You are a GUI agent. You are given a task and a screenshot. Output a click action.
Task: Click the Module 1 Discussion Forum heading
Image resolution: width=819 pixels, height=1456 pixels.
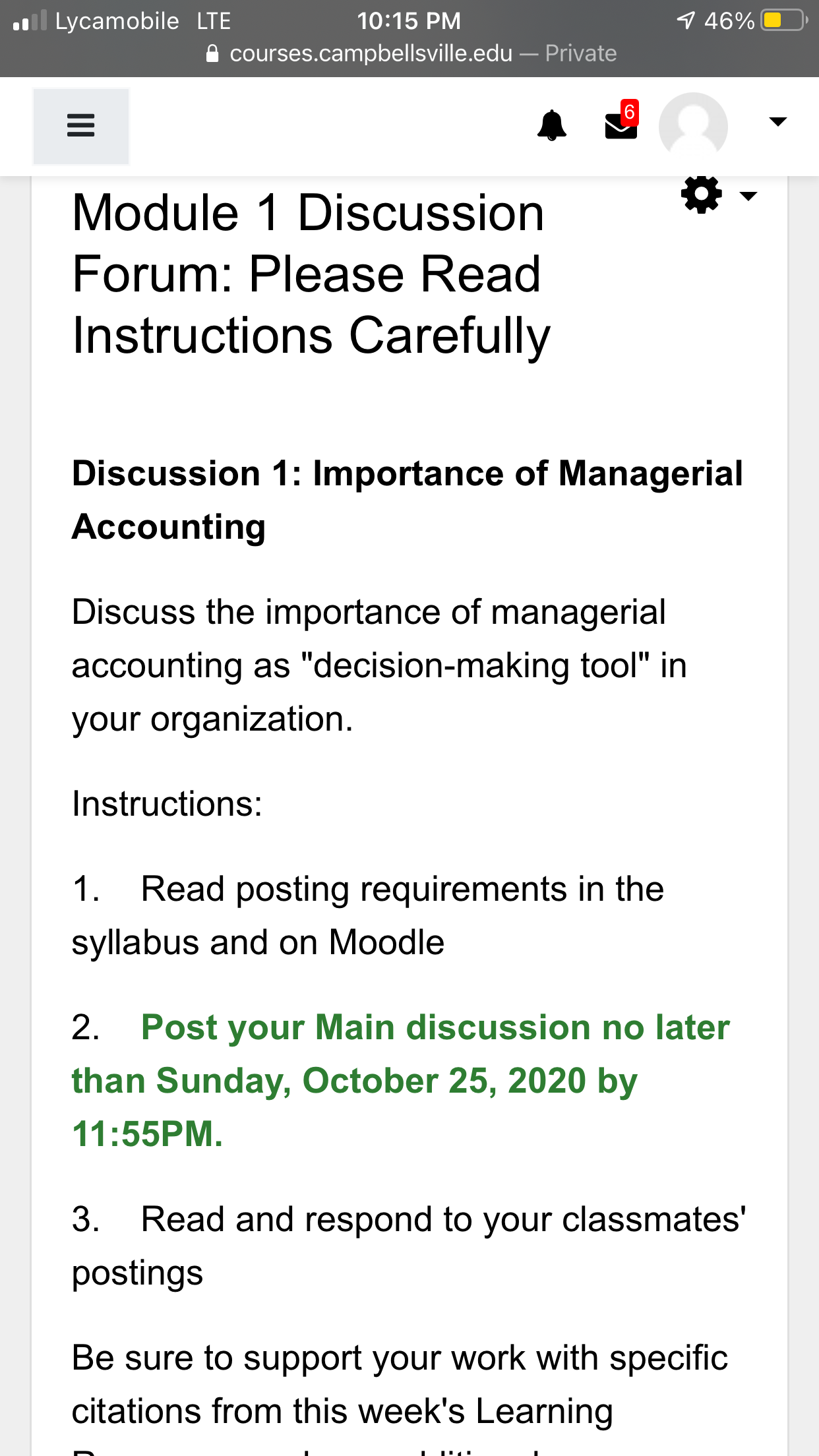click(311, 274)
